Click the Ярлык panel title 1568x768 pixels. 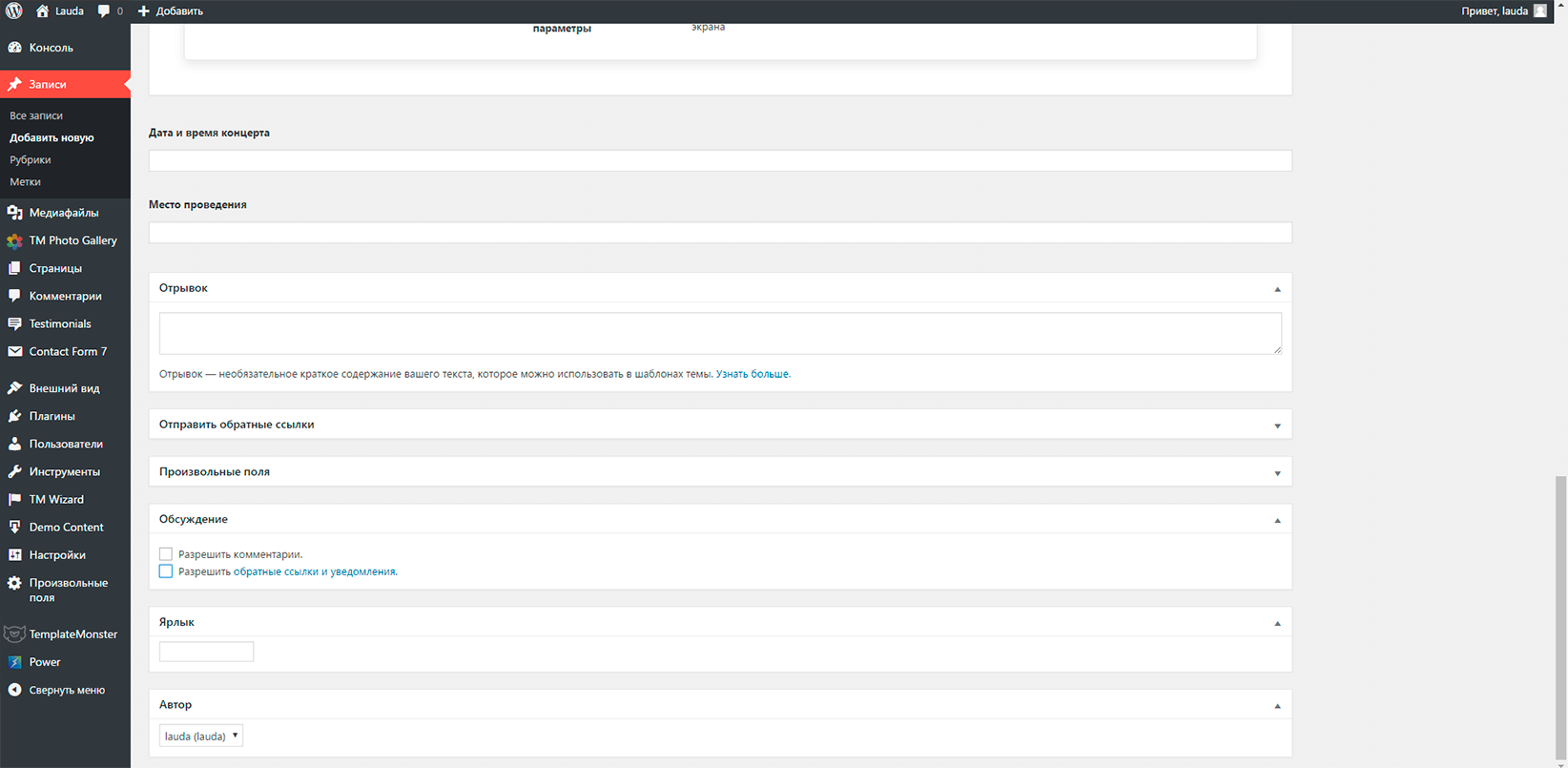click(x=176, y=622)
